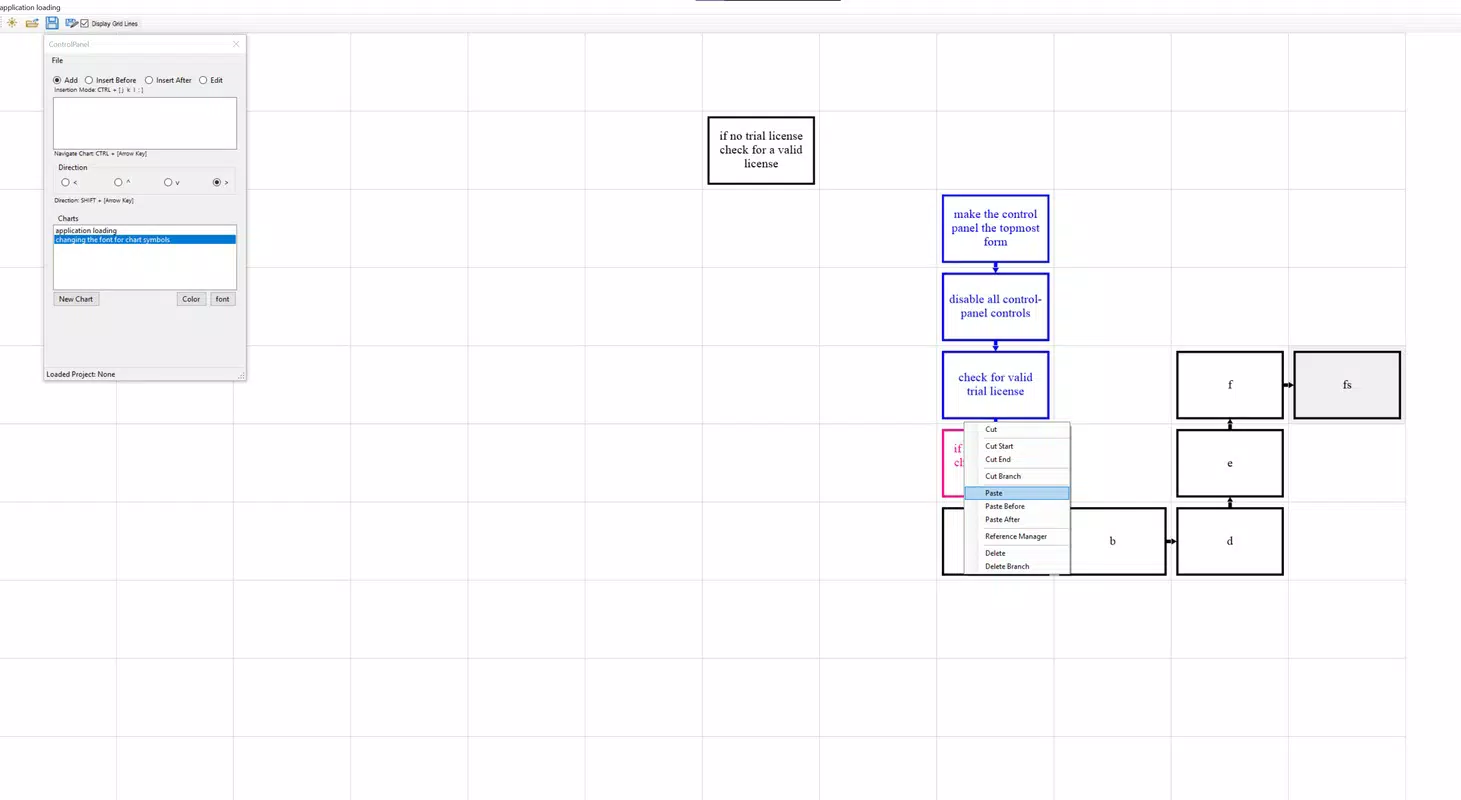Image resolution: width=1461 pixels, height=800 pixels.
Task: Click the Save As pencil-disk icon
Action: point(71,23)
